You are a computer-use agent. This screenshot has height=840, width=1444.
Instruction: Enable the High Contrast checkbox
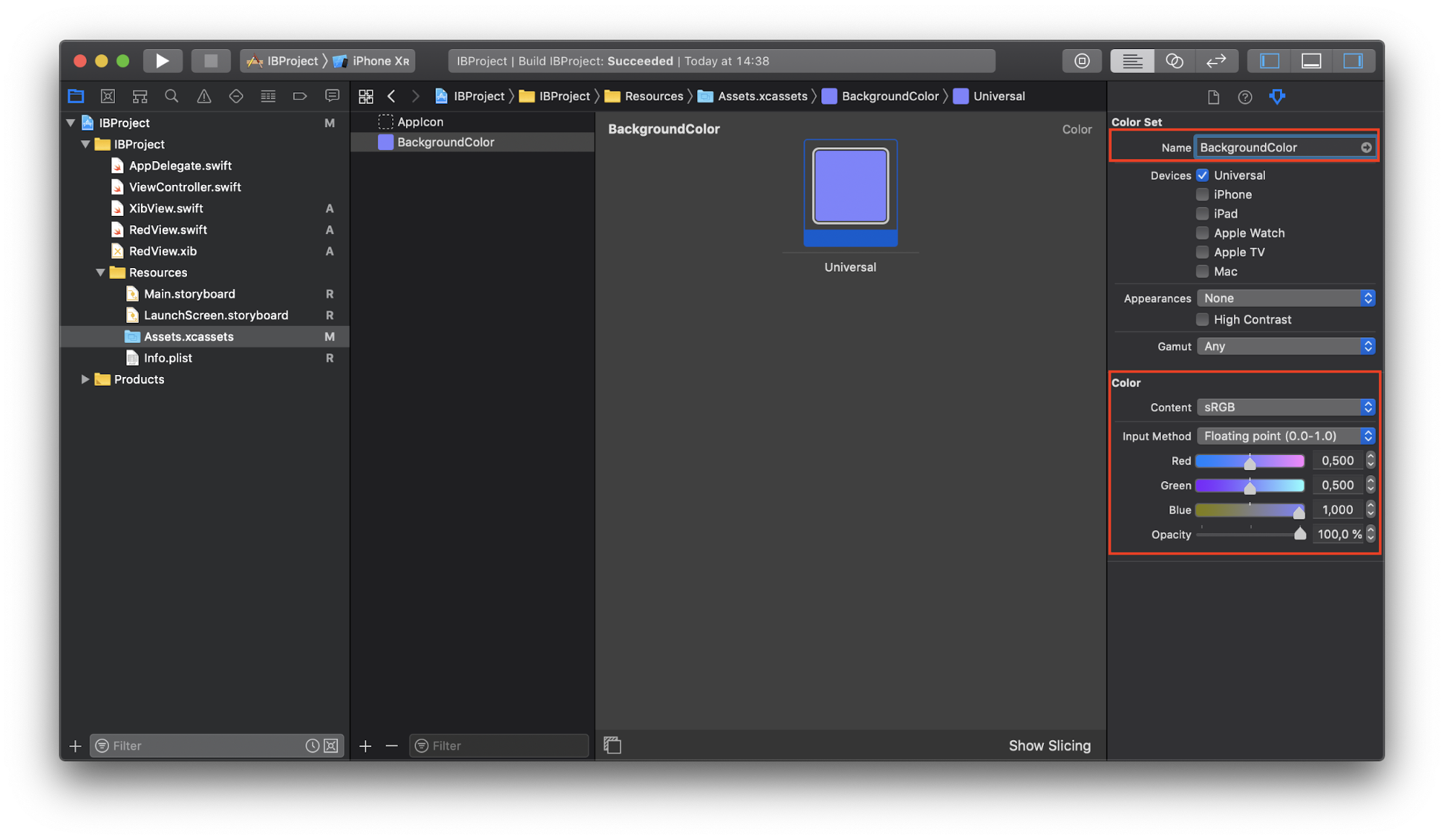click(1202, 319)
